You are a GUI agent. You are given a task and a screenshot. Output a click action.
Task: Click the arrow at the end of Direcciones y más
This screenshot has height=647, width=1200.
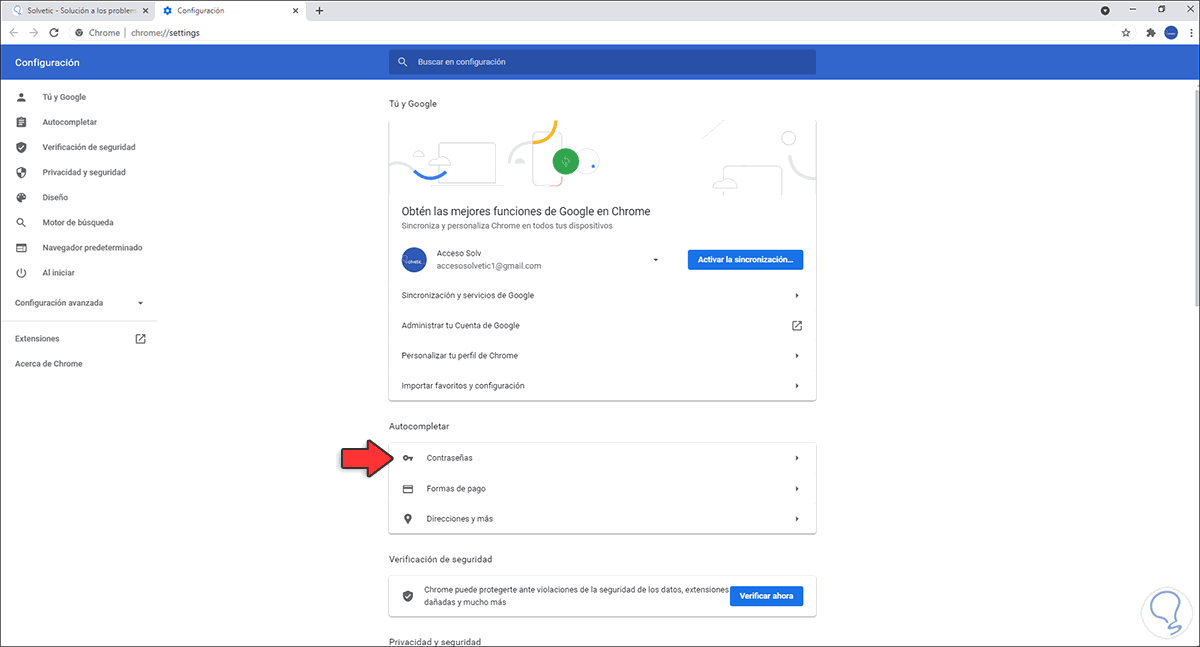pos(797,519)
